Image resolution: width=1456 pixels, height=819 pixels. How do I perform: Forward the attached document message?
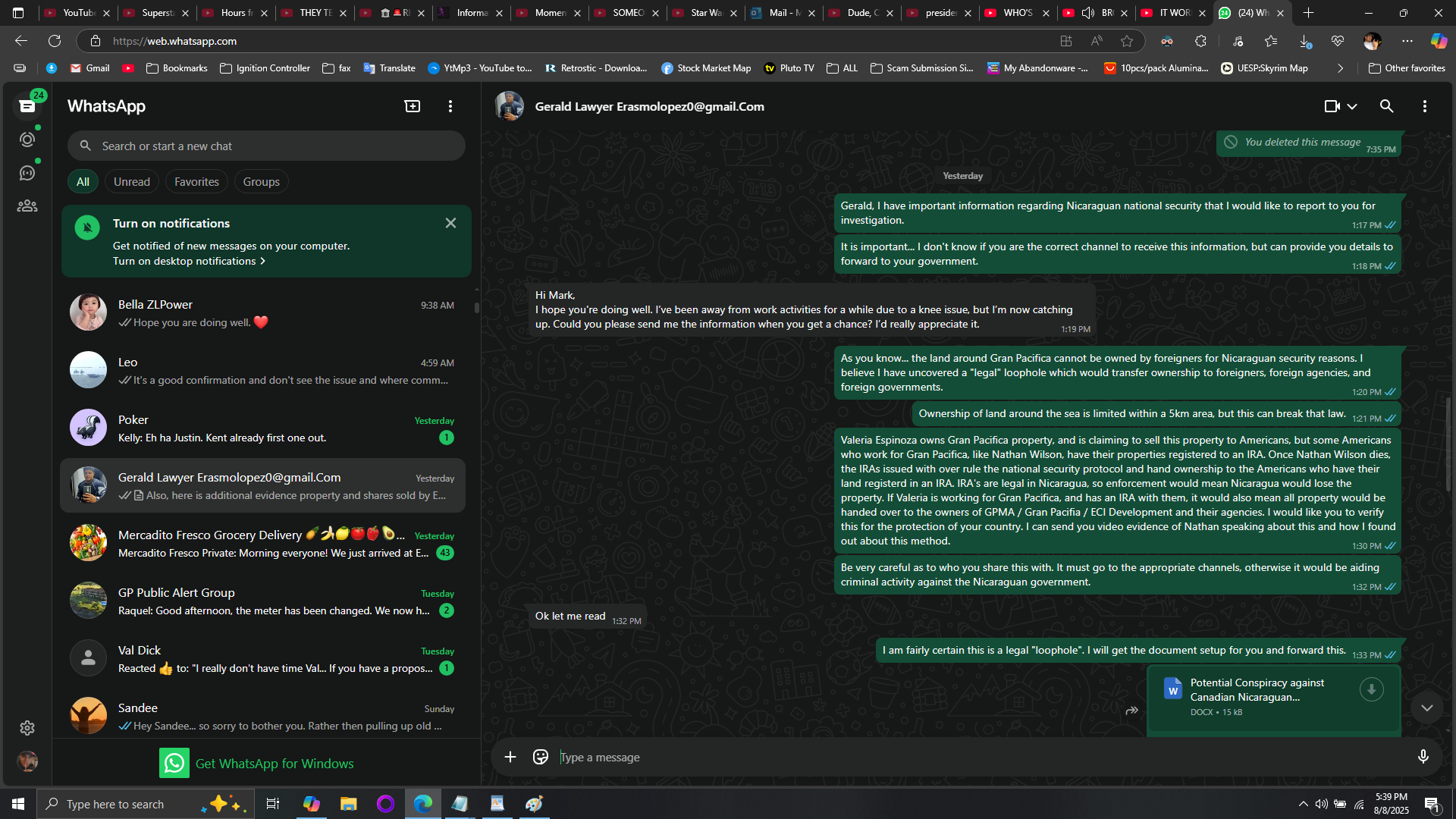1131,711
